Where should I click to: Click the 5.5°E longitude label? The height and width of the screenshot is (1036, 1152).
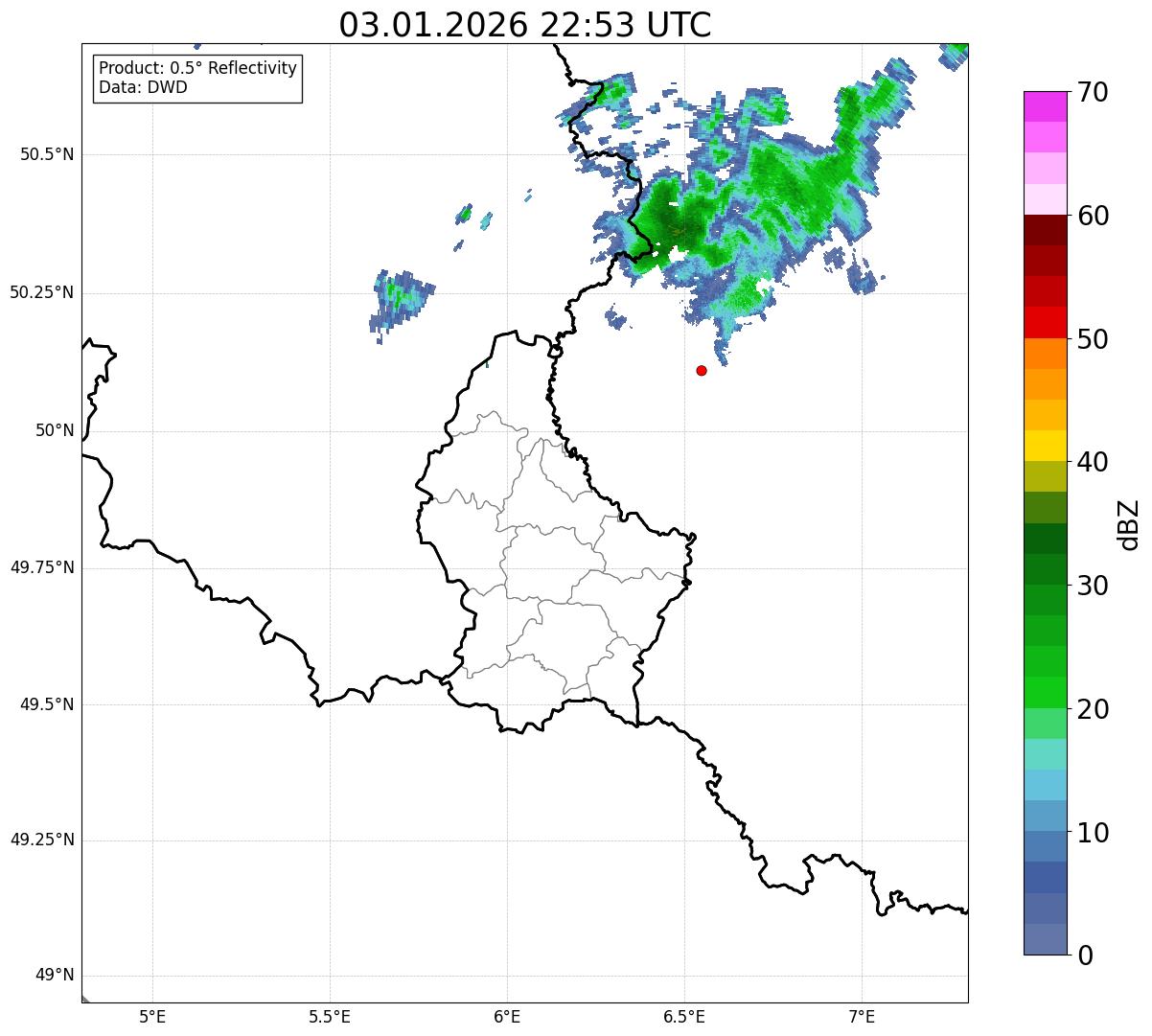pos(330,1017)
